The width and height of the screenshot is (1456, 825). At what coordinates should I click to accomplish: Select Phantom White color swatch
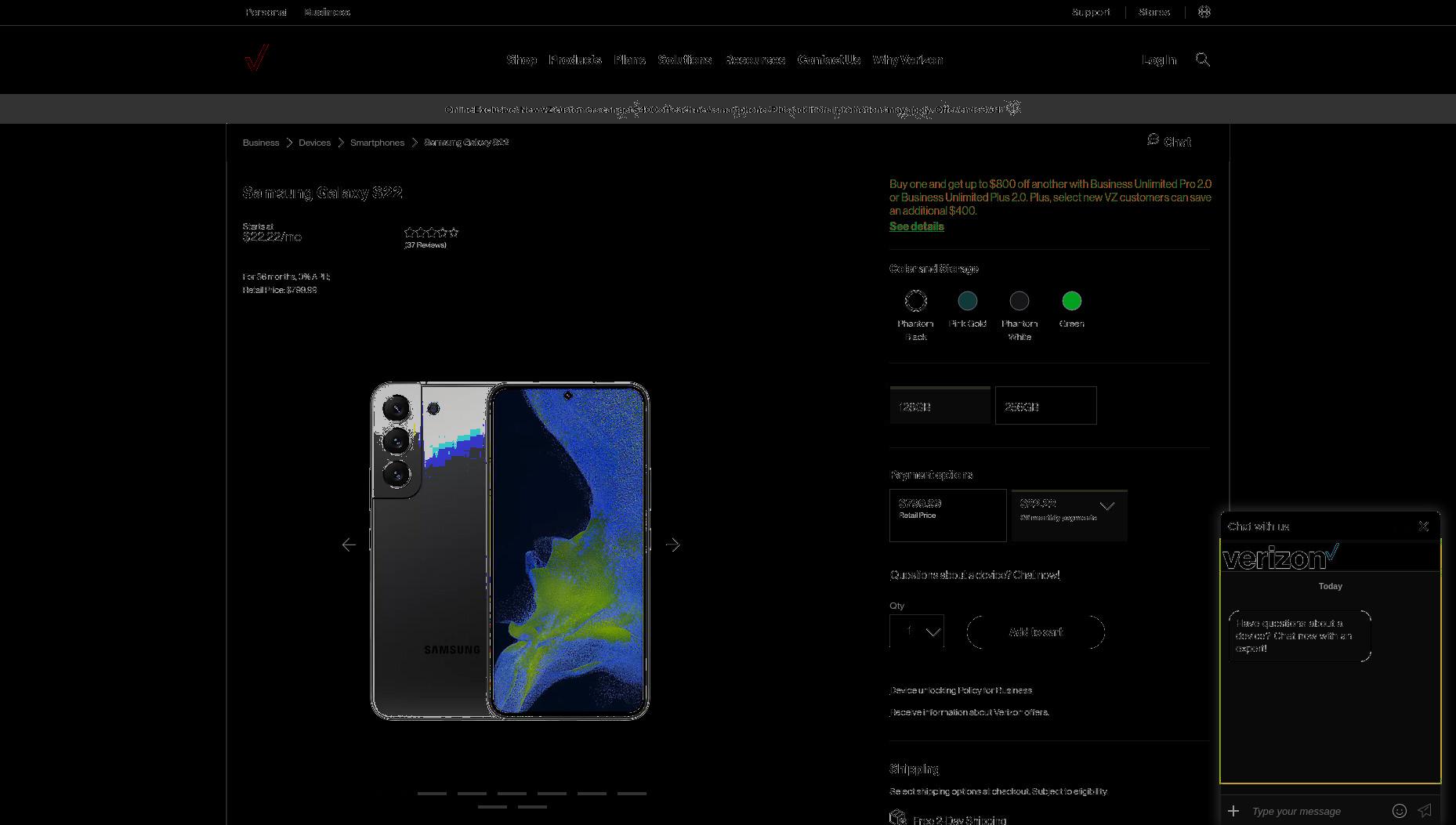(1020, 301)
